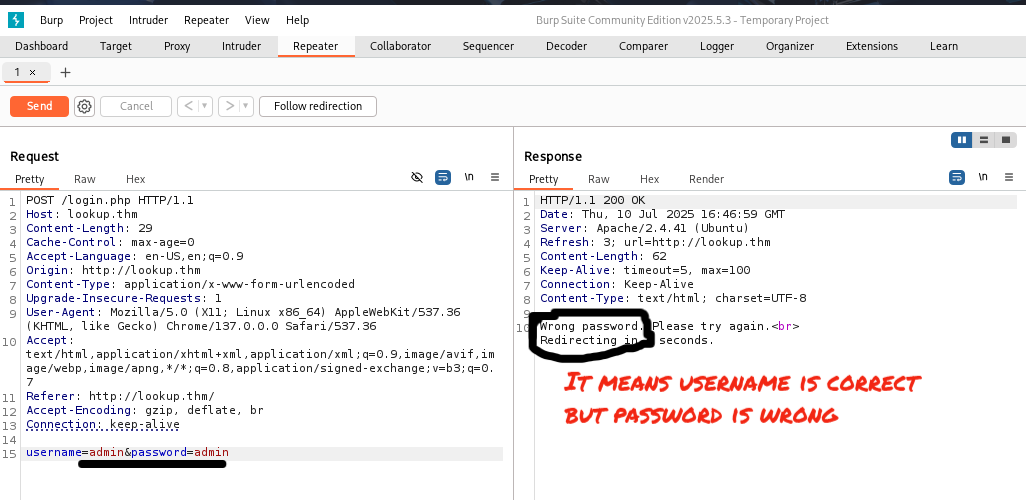Toggle hidden-items eye icon in request pane

[417, 177]
